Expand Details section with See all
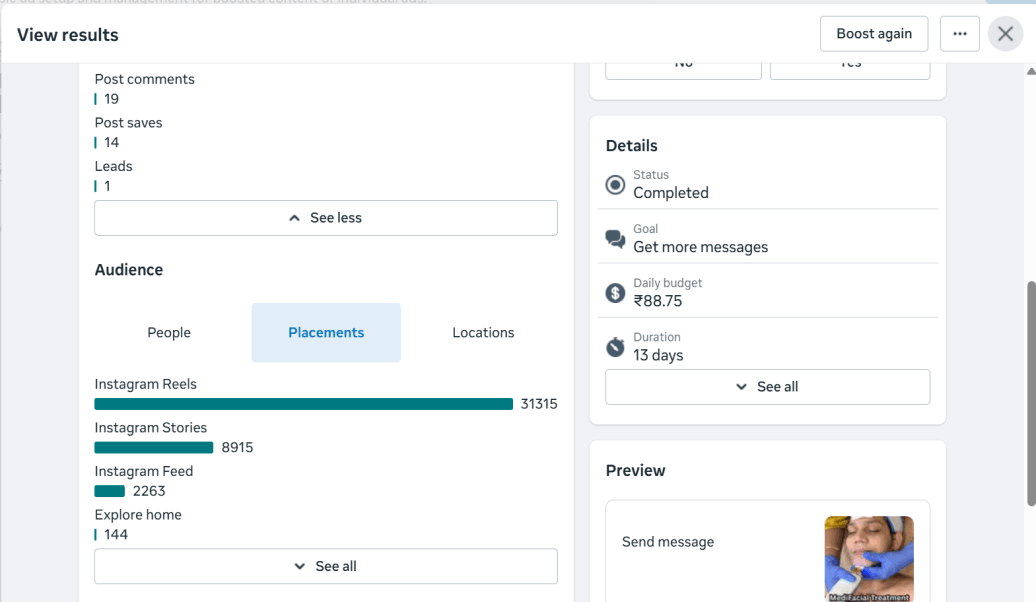This screenshot has height=602, width=1036. pyautogui.click(x=767, y=387)
